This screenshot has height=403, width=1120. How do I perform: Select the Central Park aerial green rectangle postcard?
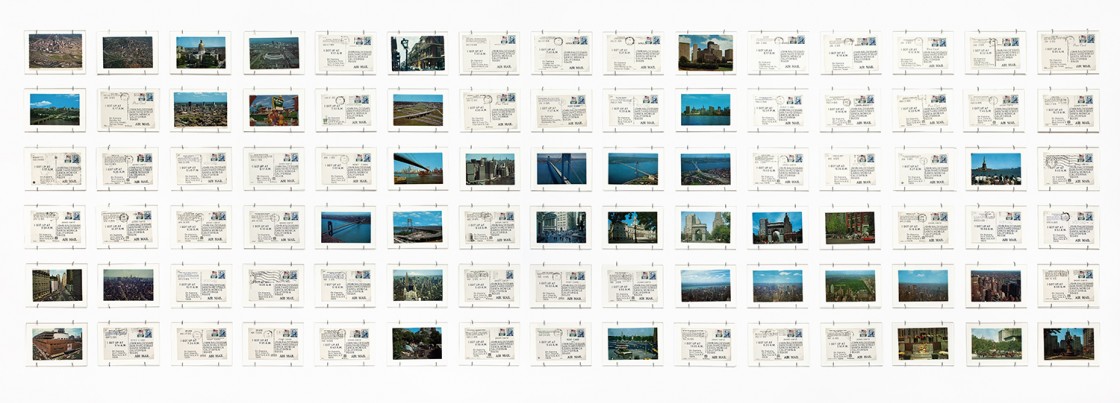tap(850, 286)
